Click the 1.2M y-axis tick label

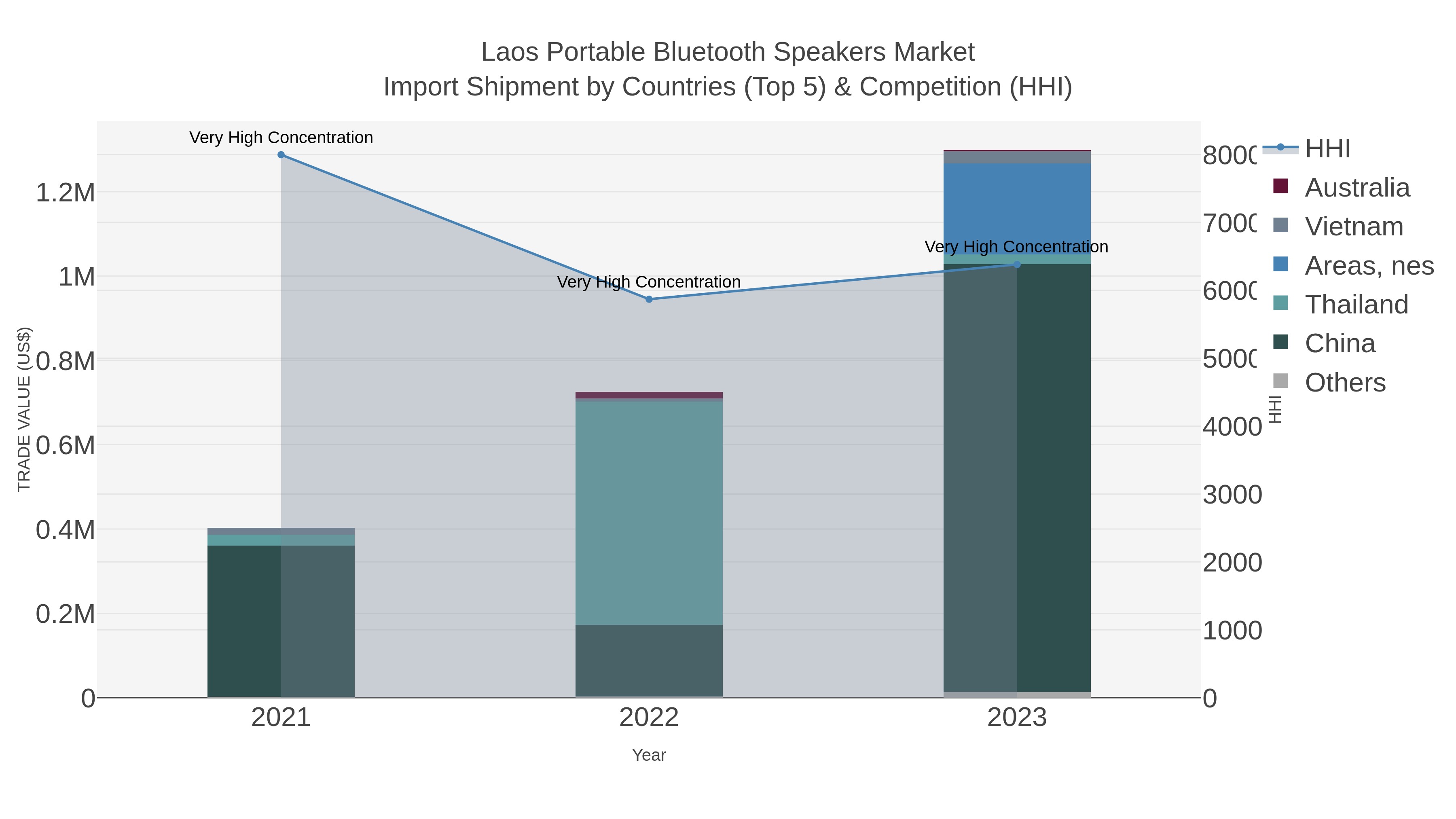tap(66, 193)
